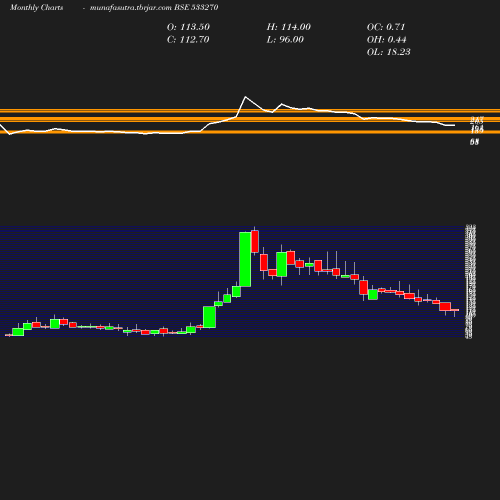Select the open value "O: 113.50"
This screenshot has height=500, width=500.
tap(188, 27)
